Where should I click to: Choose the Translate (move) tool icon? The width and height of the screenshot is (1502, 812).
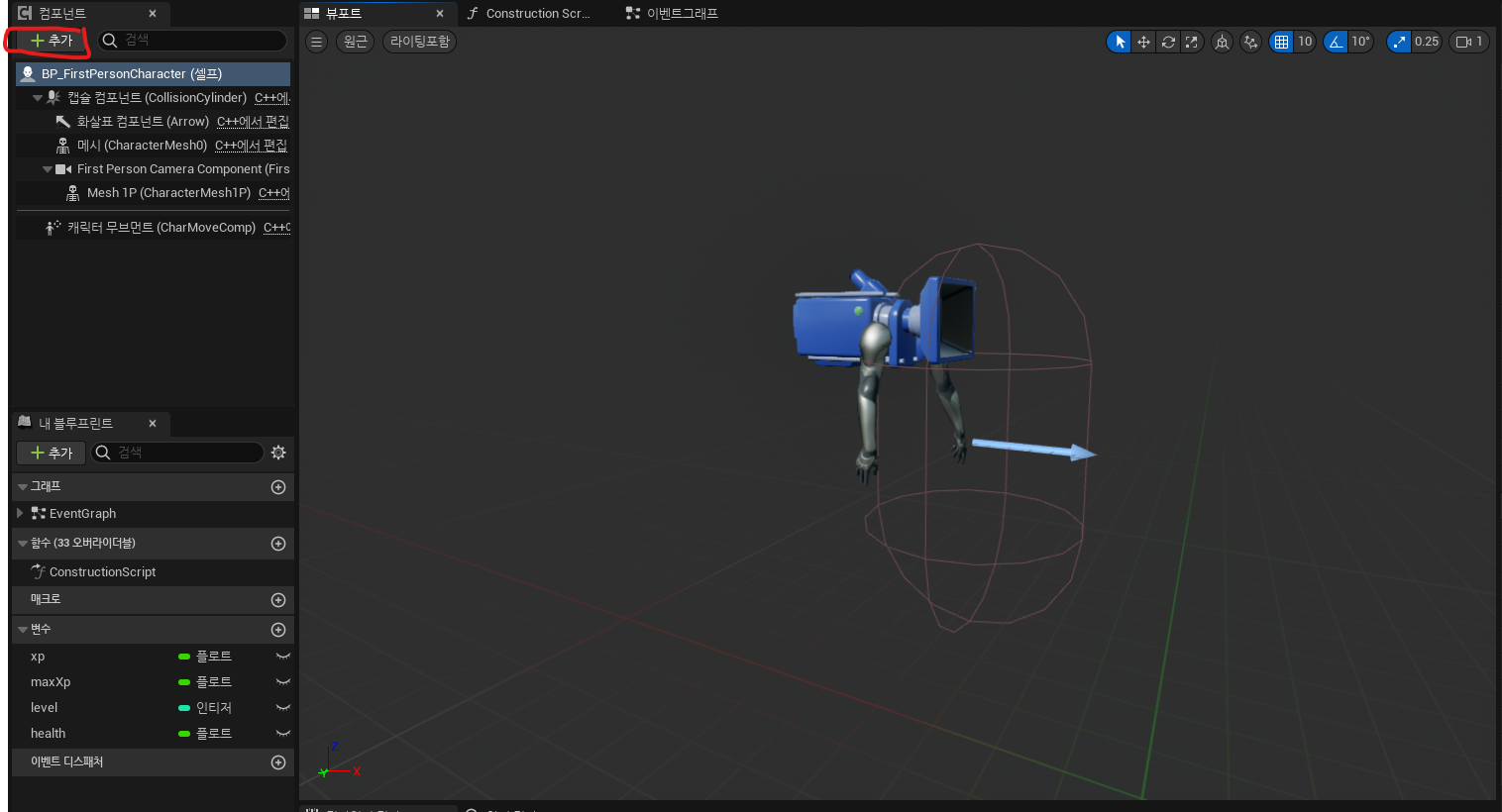pos(1143,42)
